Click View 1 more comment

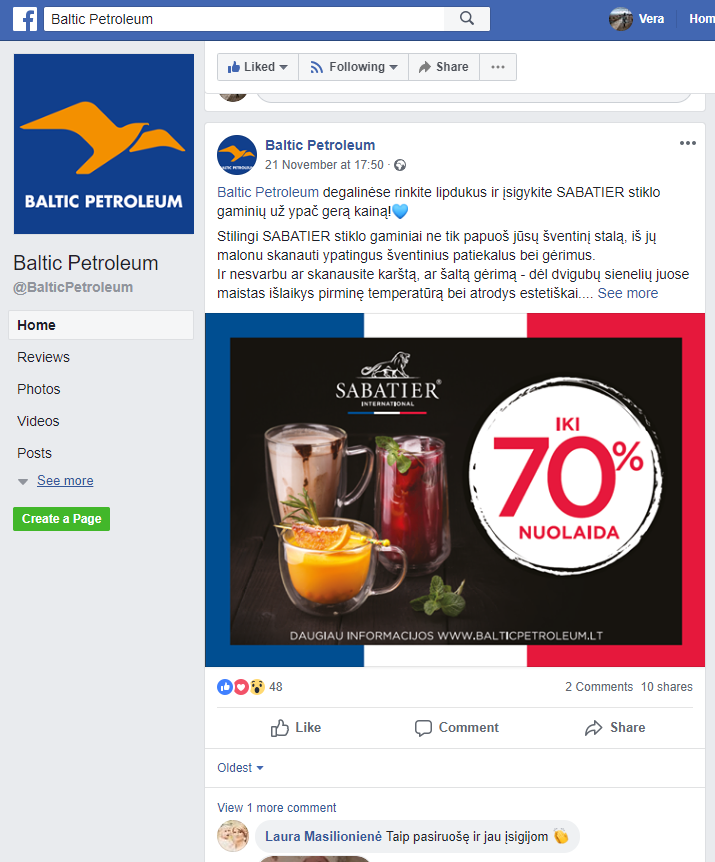coord(276,808)
